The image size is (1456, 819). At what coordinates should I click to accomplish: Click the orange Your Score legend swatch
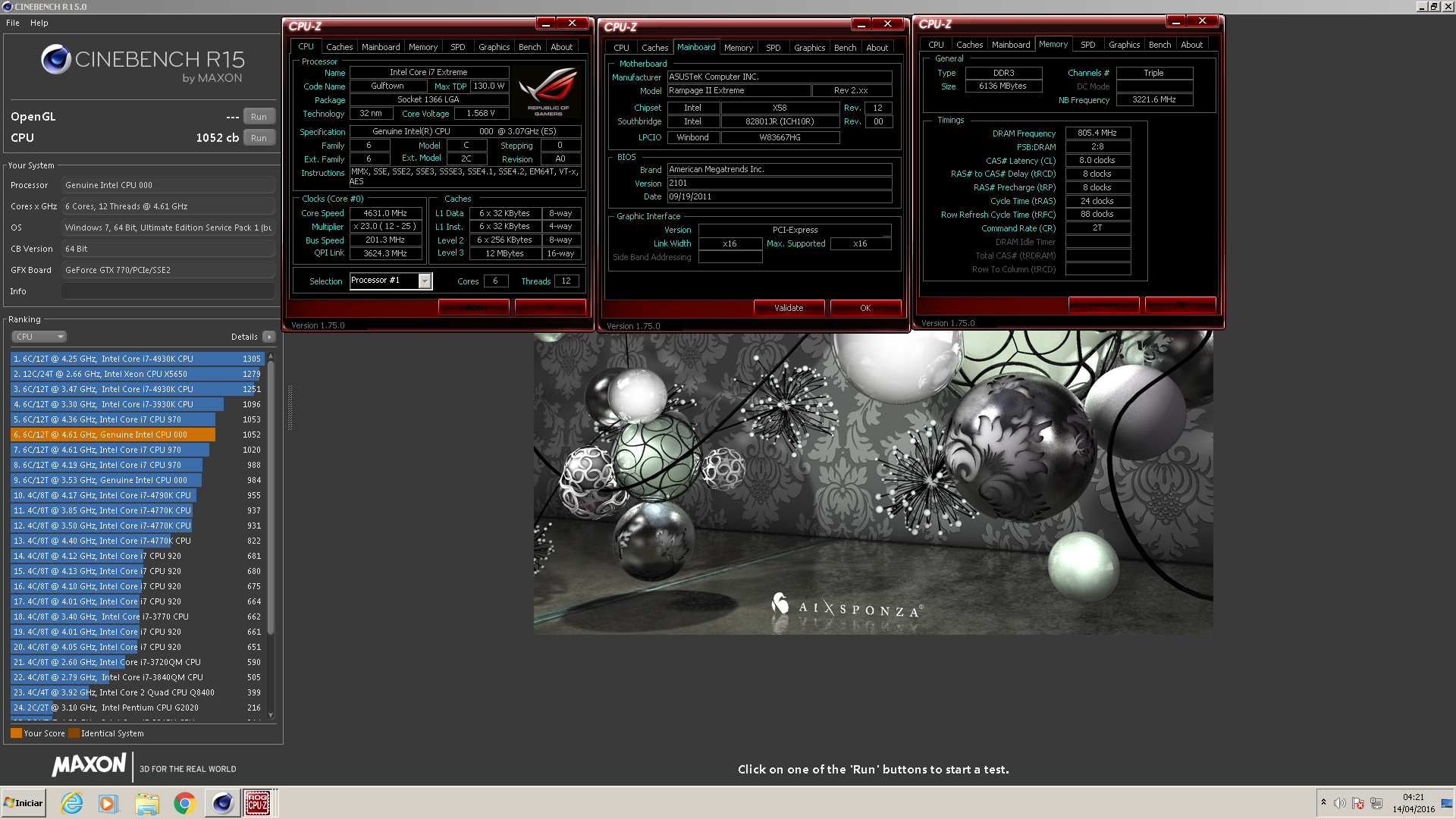(16, 733)
